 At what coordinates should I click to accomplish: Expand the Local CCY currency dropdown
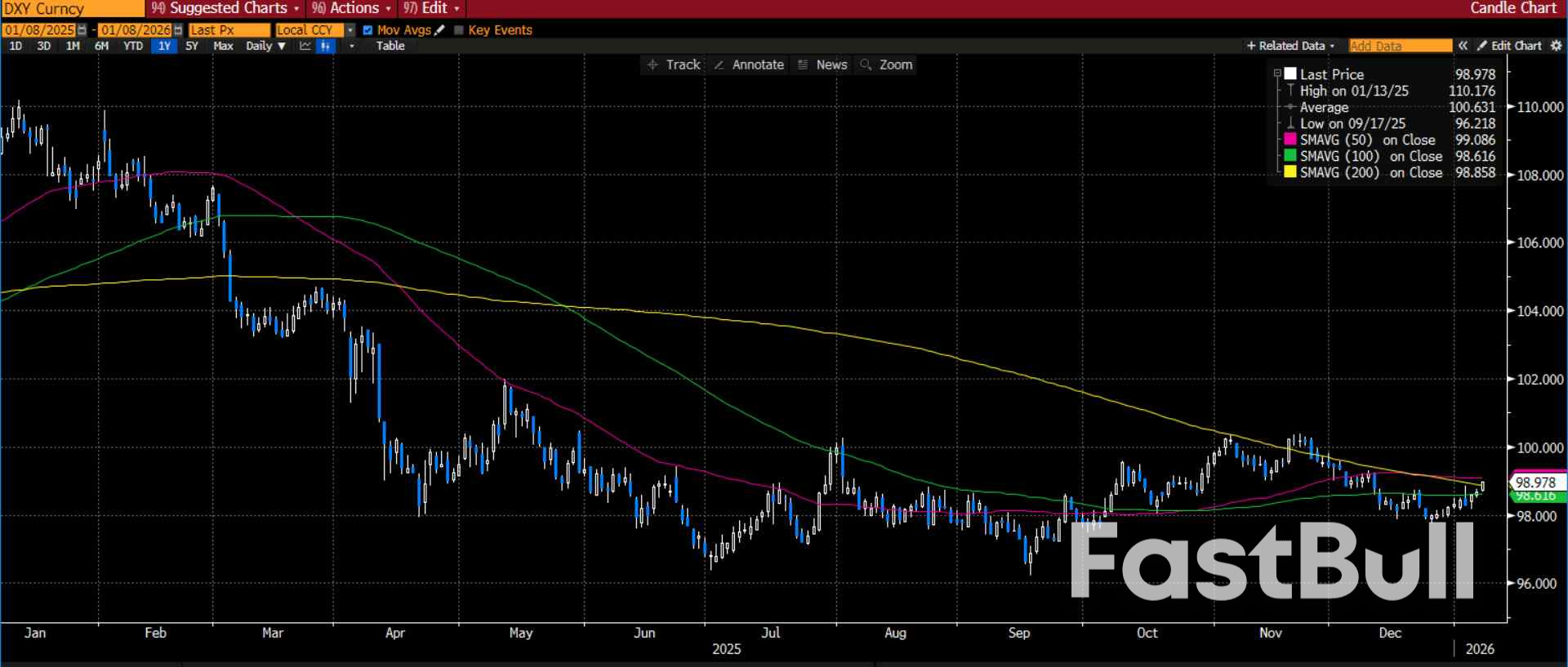[350, 30]
